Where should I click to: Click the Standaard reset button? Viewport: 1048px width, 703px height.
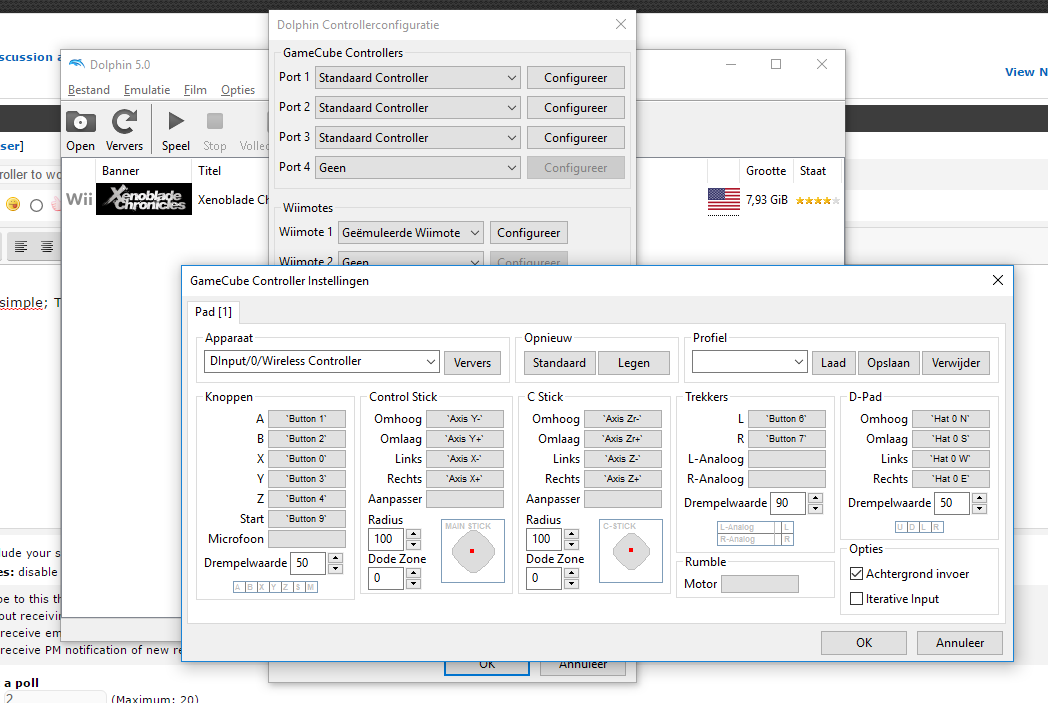(x=560, y=363)
